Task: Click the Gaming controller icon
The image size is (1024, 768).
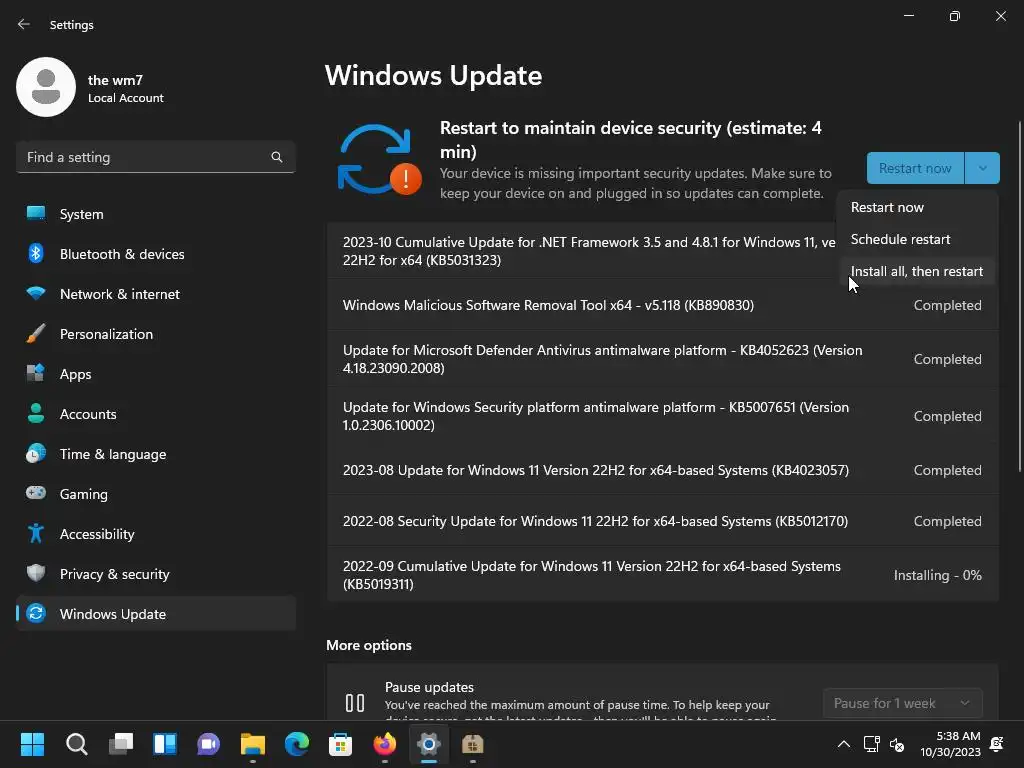Action: tap(36, 492)
